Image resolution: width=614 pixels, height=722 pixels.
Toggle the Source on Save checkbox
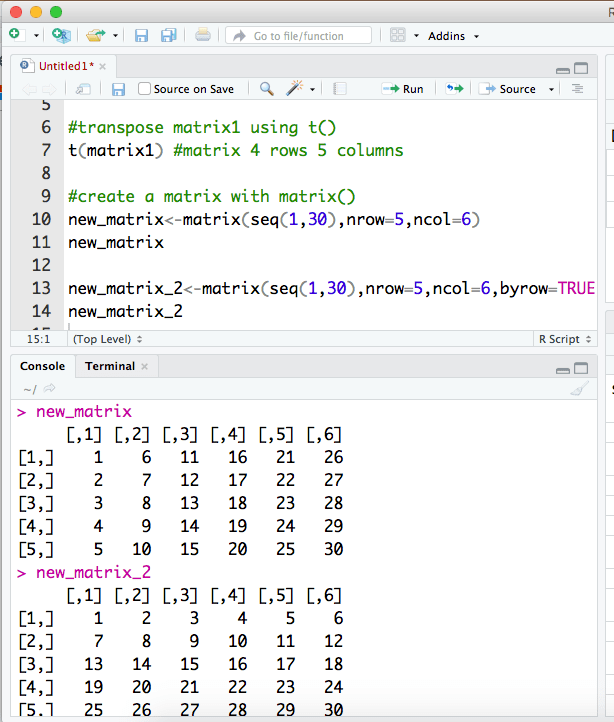[145, 89]
